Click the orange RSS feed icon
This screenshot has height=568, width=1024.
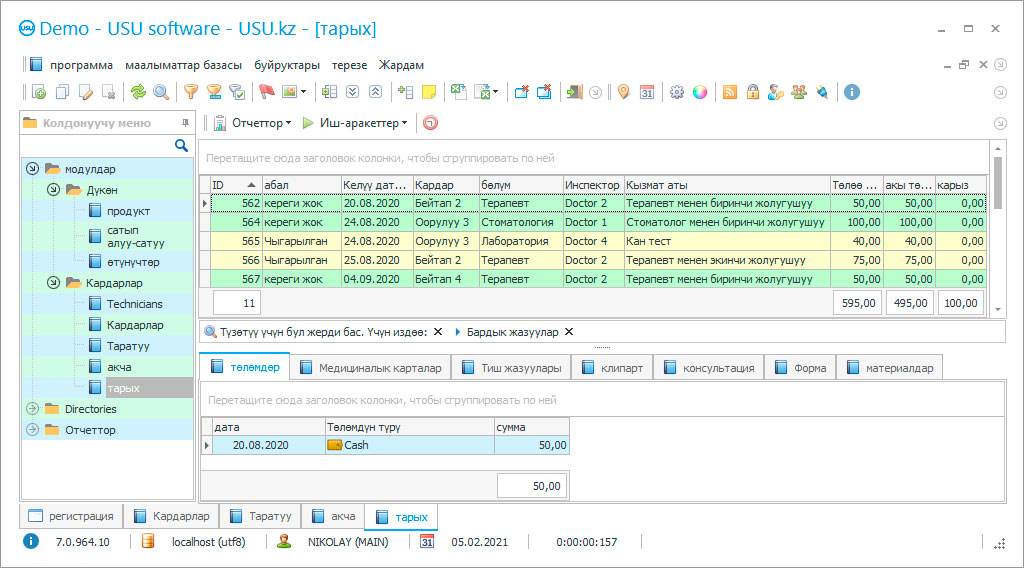point(730,92)
